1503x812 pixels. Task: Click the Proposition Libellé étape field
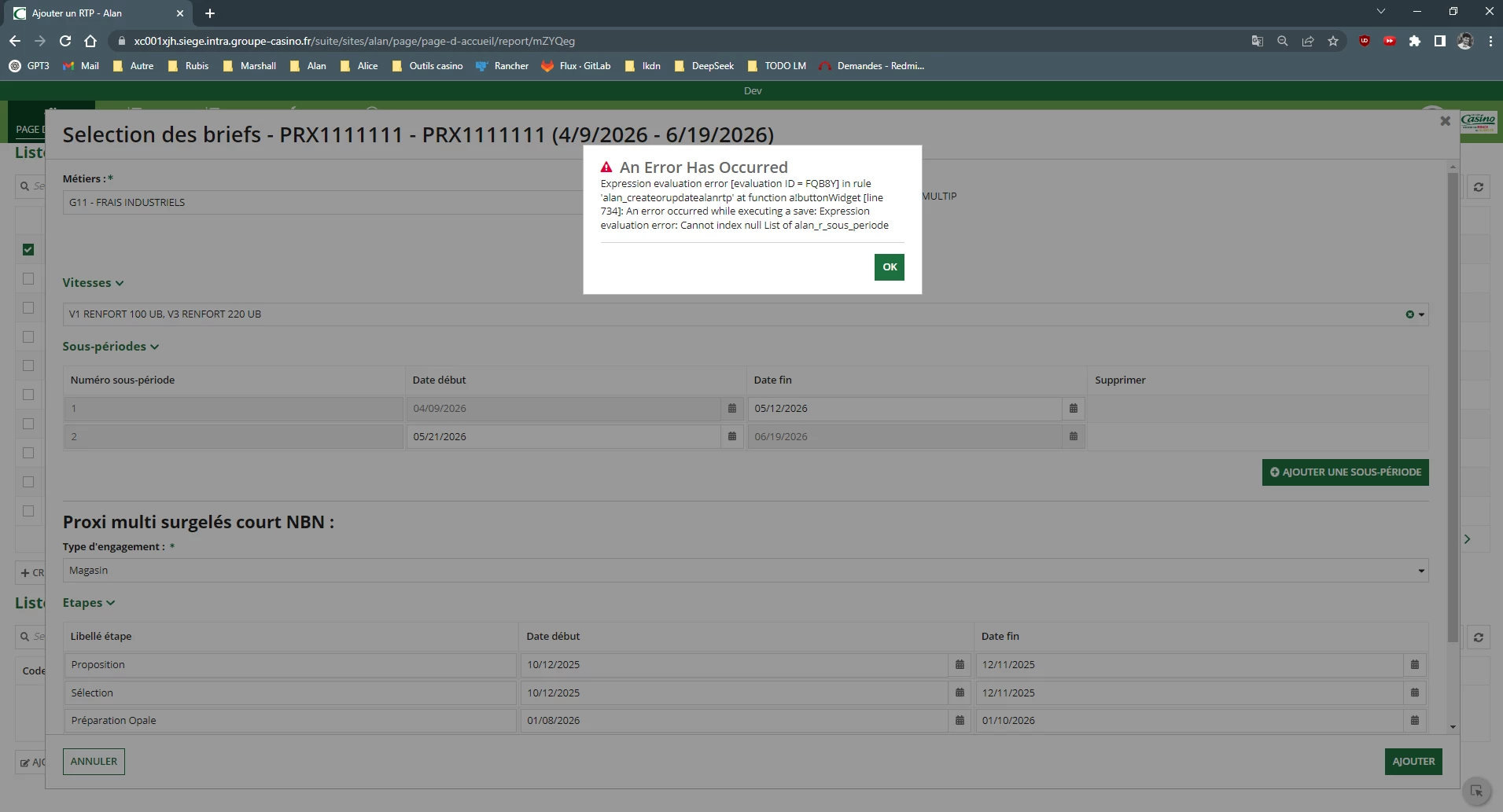click(x=290, y=665)
